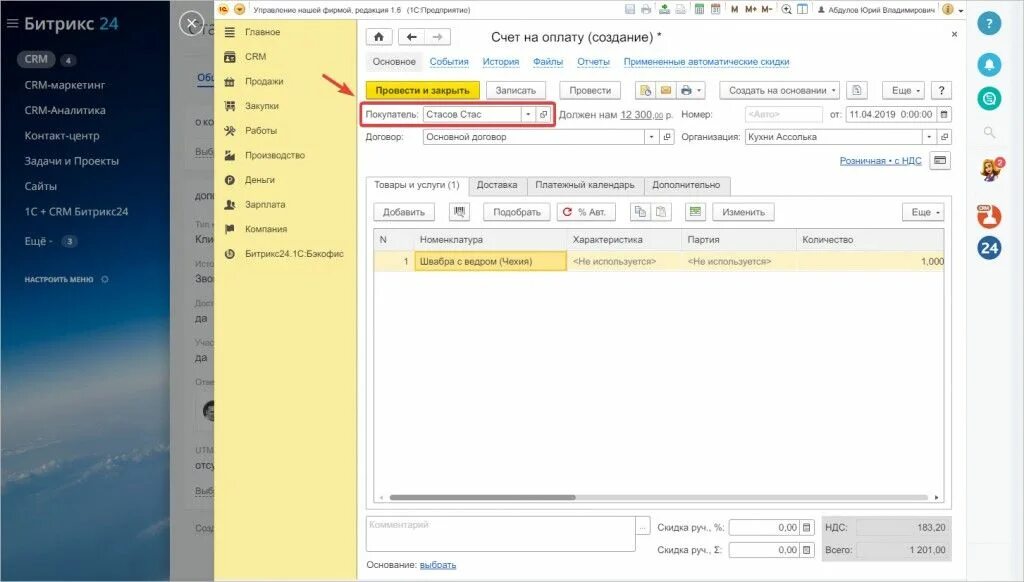Screen dimensions: 1024x582
Task: Click the 12 300,00 debt amount link
Action: pos(641,114)
